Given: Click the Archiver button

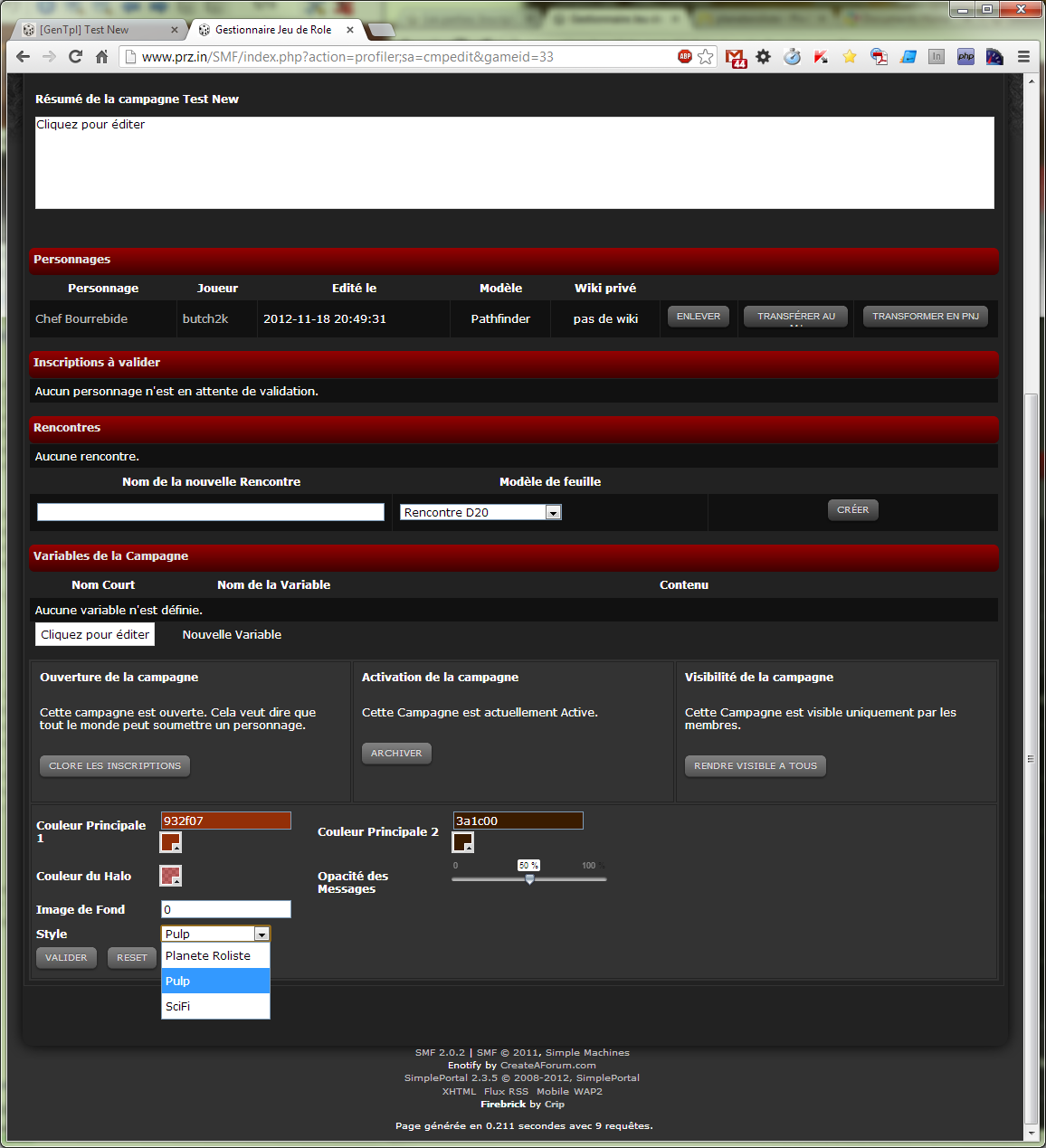Looking at the screenshot, I should point(396,753).
